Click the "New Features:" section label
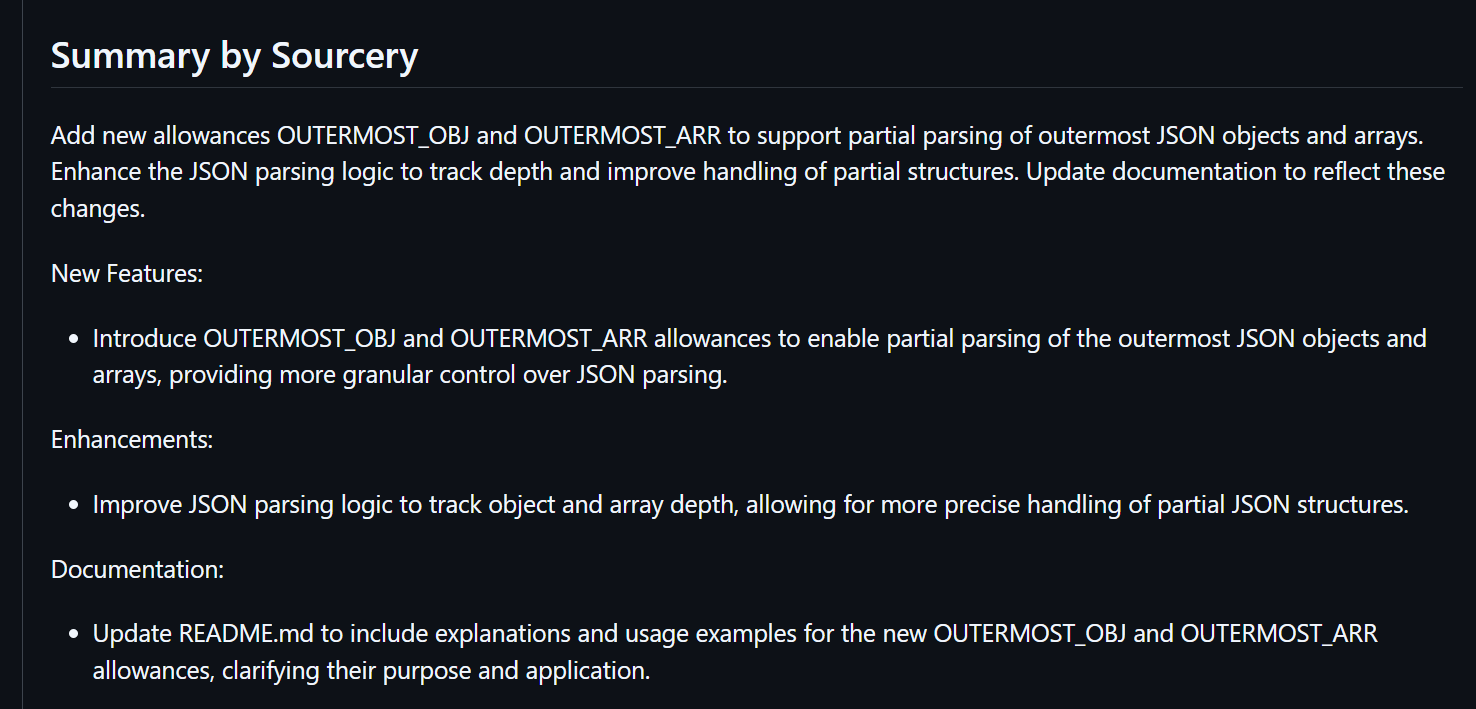 tap(127, 273)
